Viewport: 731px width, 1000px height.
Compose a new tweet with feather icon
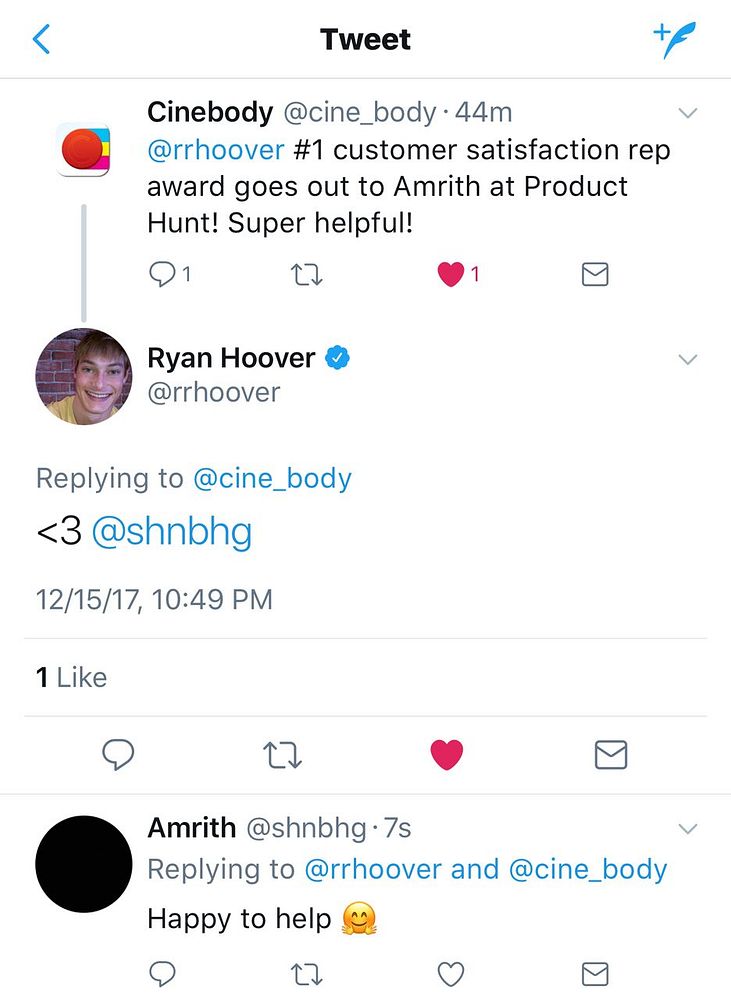pyautogui.click(x=674, y=39)
